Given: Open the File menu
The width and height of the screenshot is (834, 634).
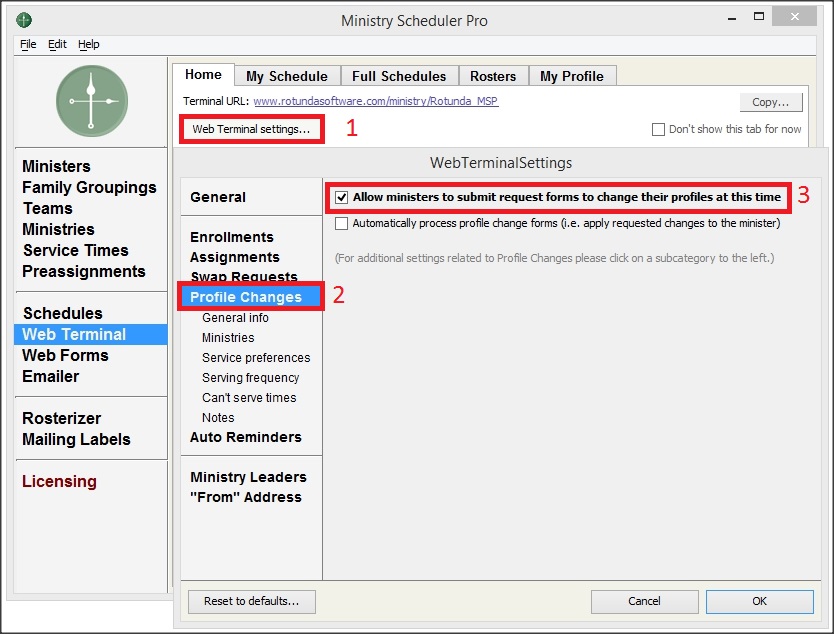Looking at the screenshot, I should coord(28,45).
